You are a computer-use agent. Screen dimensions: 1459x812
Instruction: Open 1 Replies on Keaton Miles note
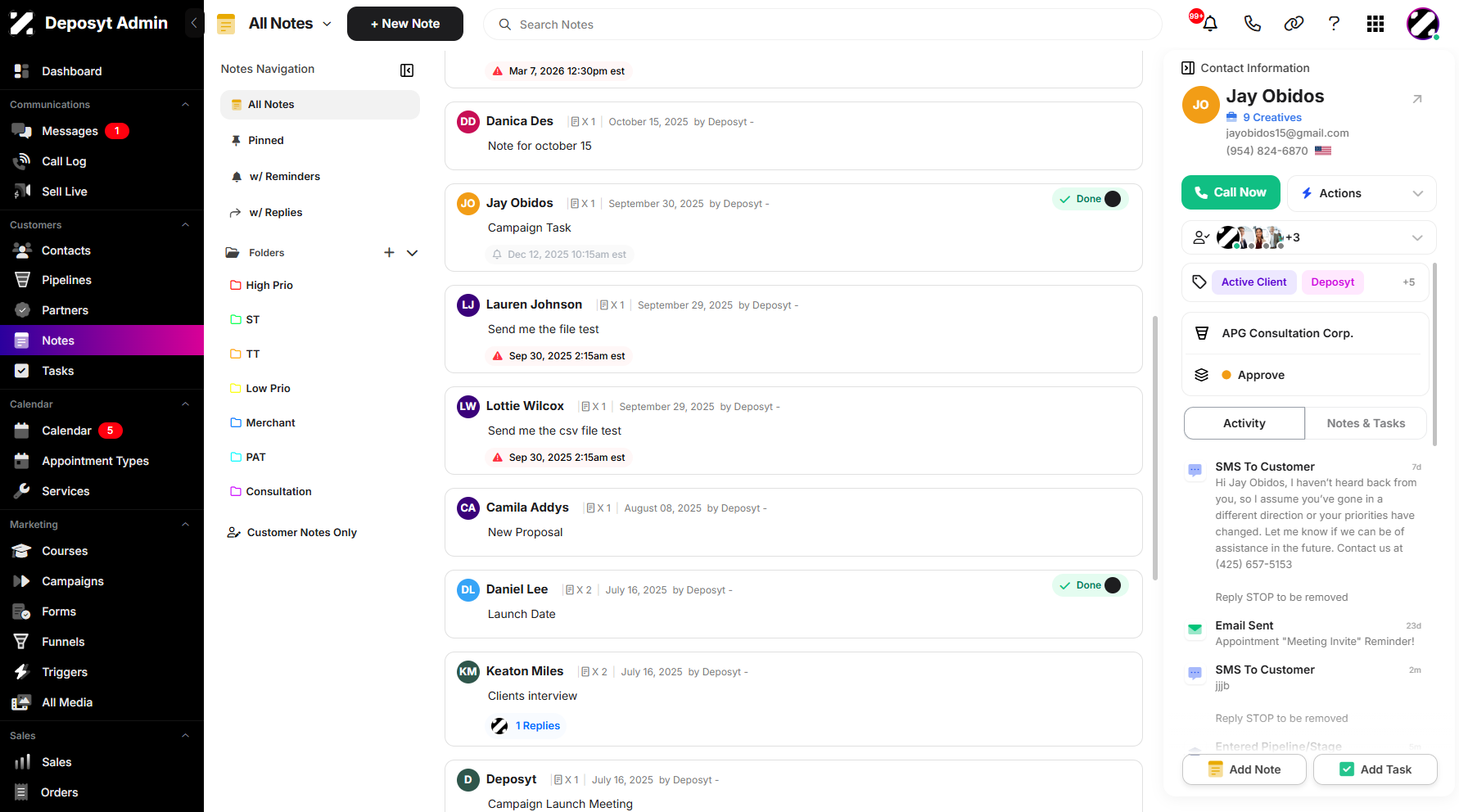(538, 726)
